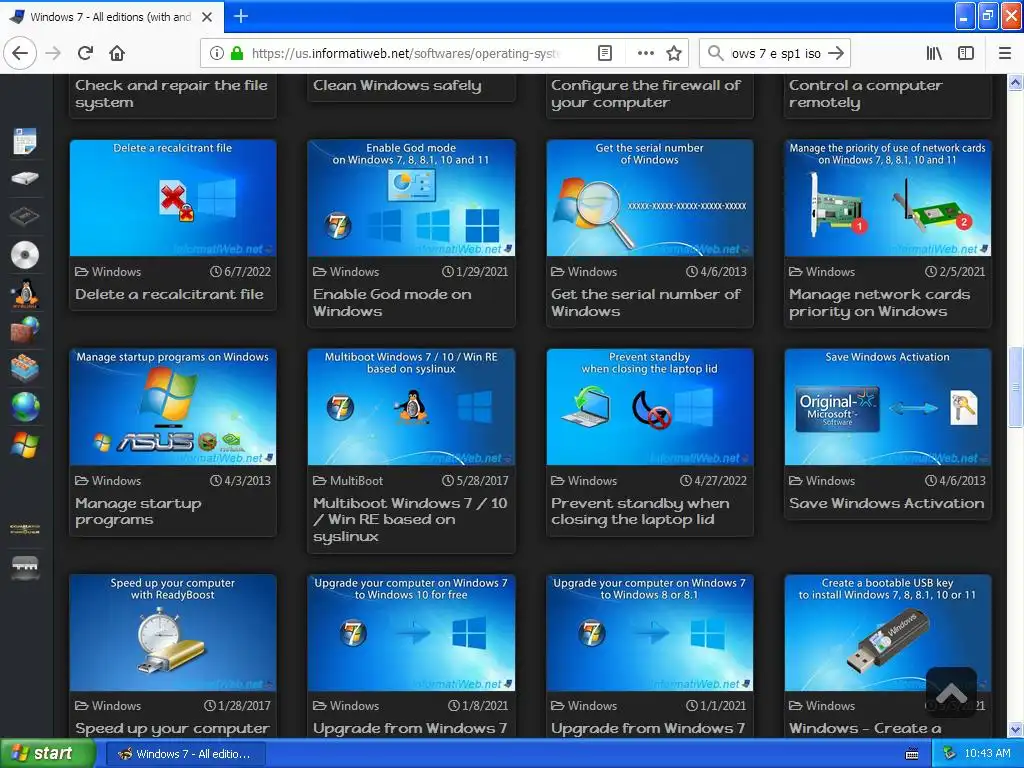
Task: Toggle the sidebars icon in the toolbar
Action: click(966, 53)
